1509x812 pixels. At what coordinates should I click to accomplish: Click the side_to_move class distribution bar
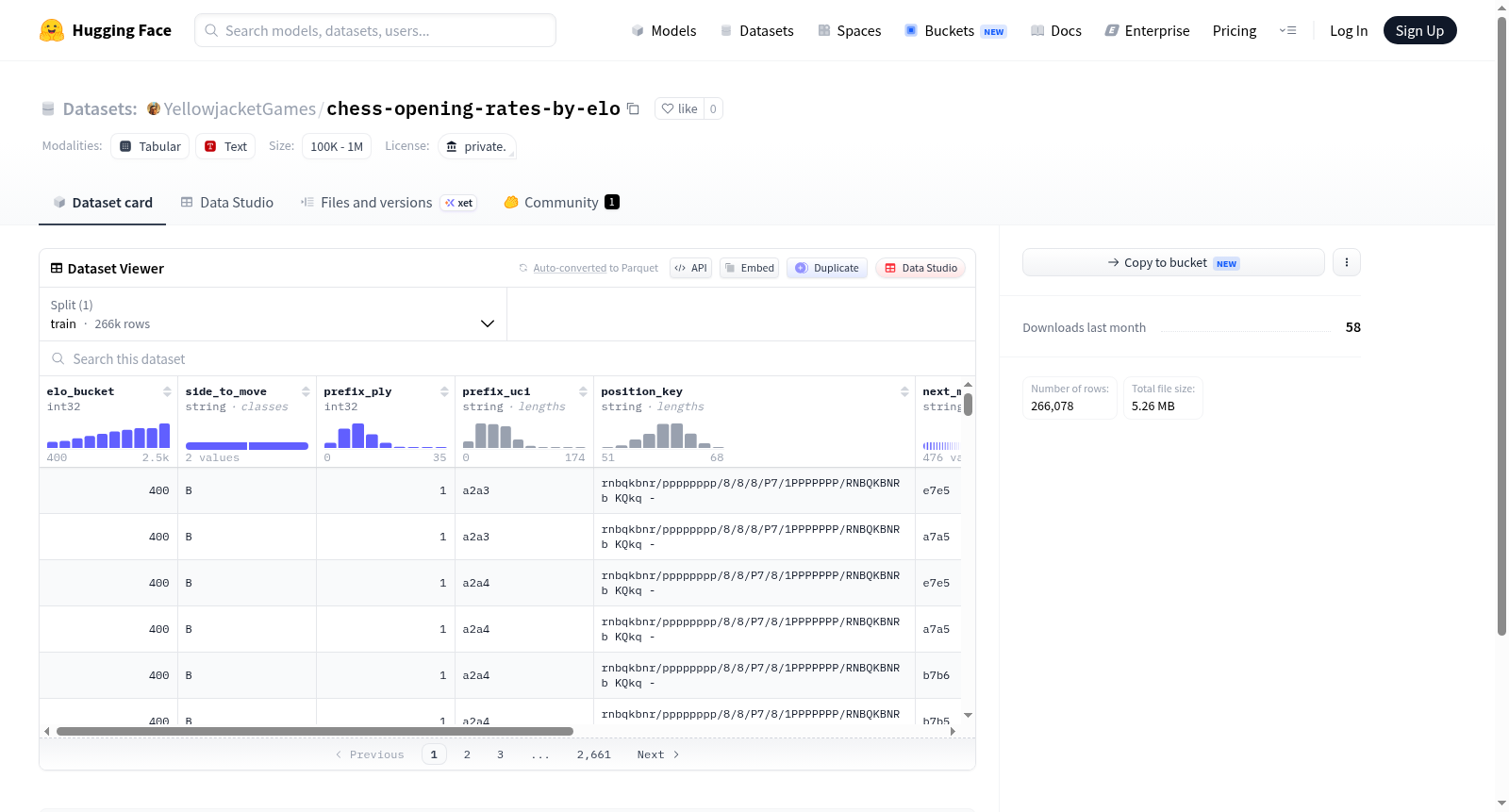point(247,445)
